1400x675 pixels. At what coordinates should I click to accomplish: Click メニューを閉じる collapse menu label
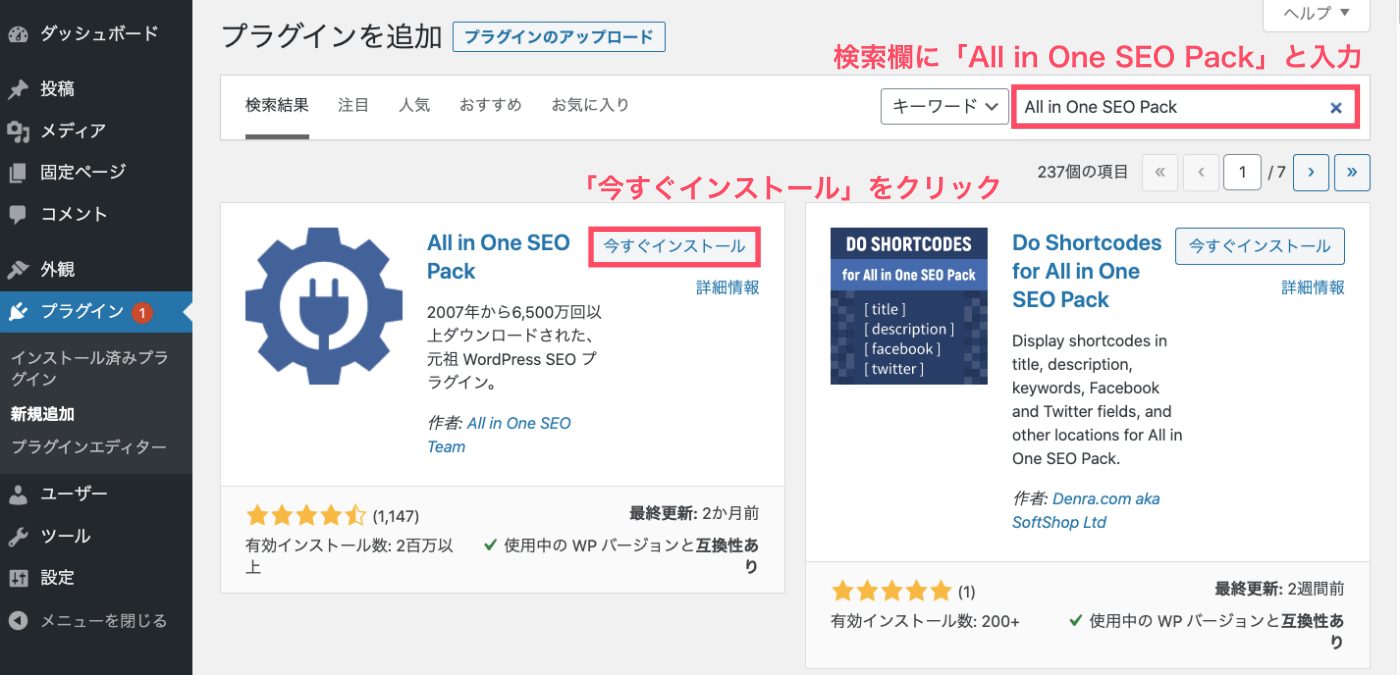103,621
